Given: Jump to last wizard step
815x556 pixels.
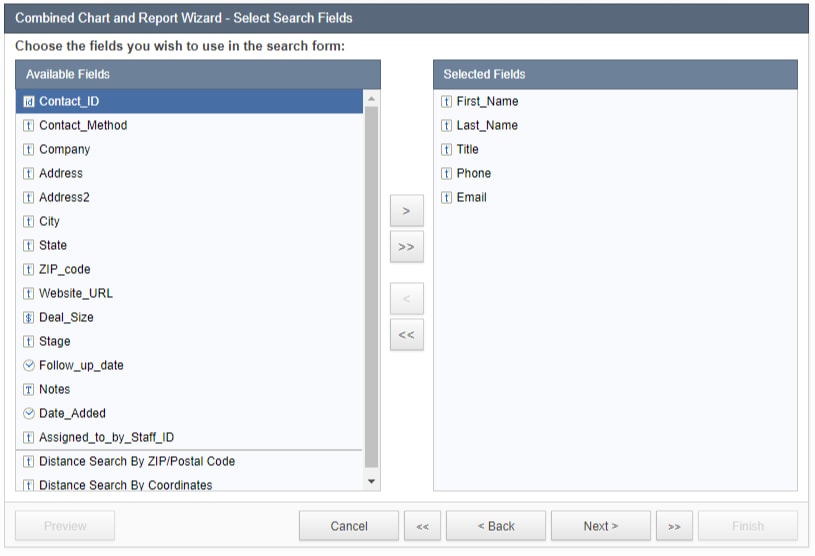Looking at the screenshot, I should [674, 526].
